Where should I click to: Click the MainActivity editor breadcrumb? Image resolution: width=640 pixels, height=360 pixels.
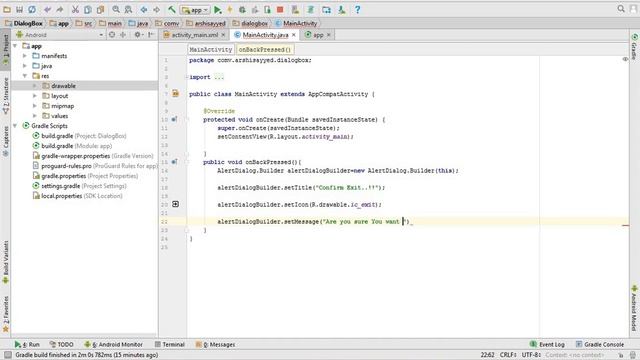tap(211, 49)
